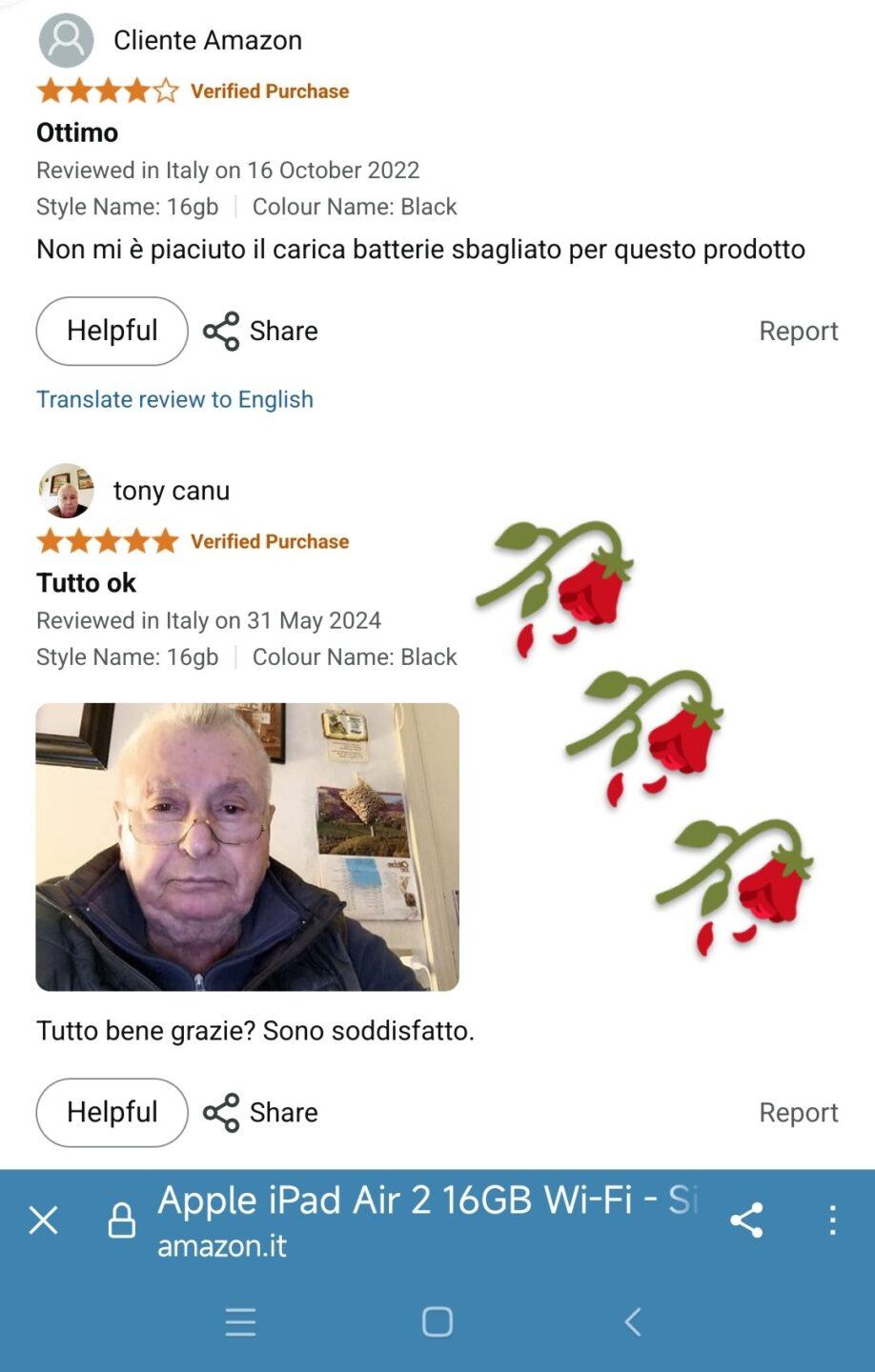Go back using Android back arrow
The width and height of the screenshot is (875, 1372).
633,1322
